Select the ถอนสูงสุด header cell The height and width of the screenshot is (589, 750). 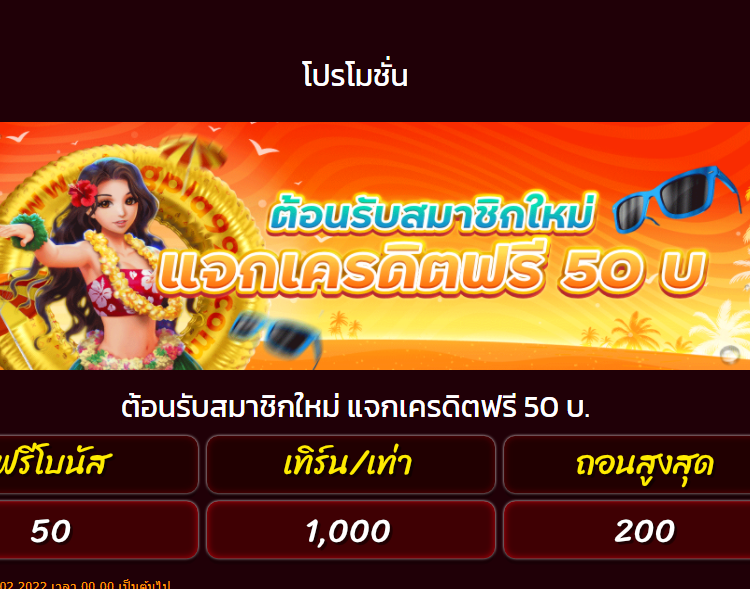(627, 464)
